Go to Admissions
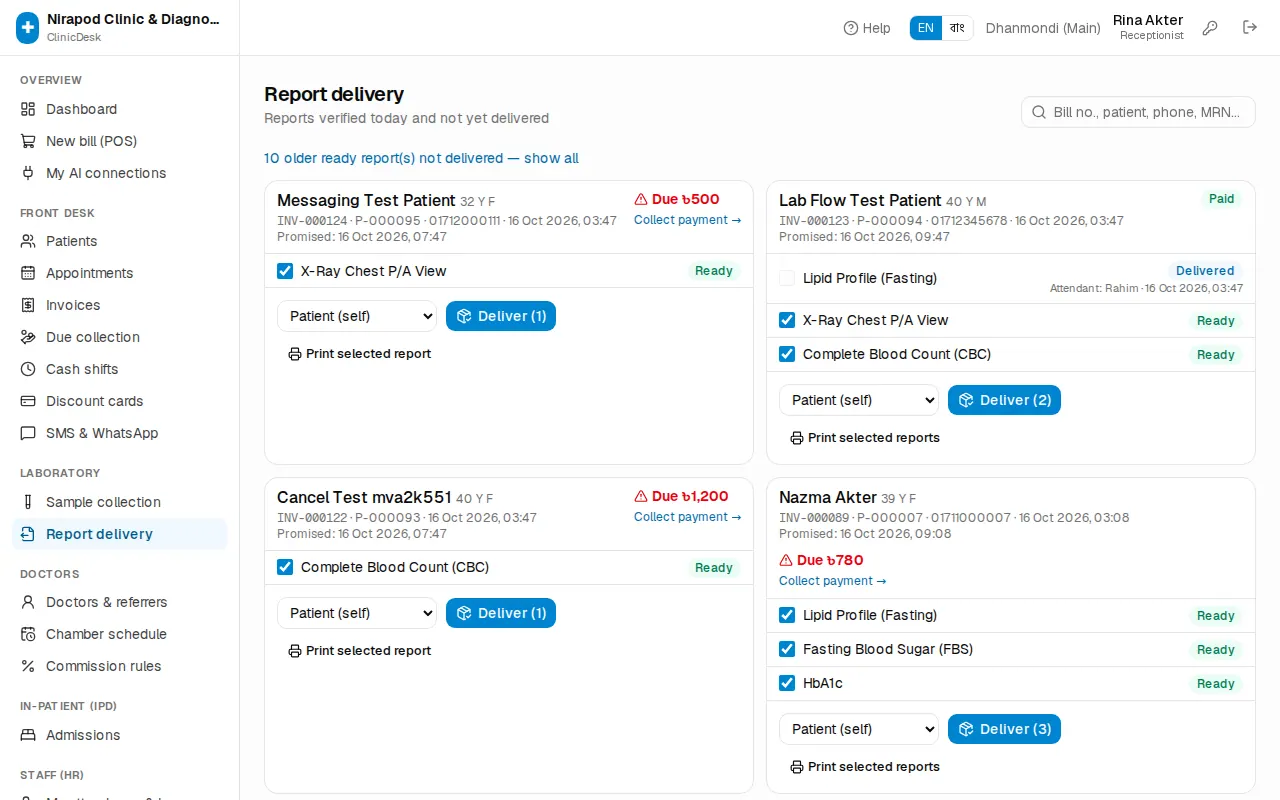 click(x=120, y=735)
